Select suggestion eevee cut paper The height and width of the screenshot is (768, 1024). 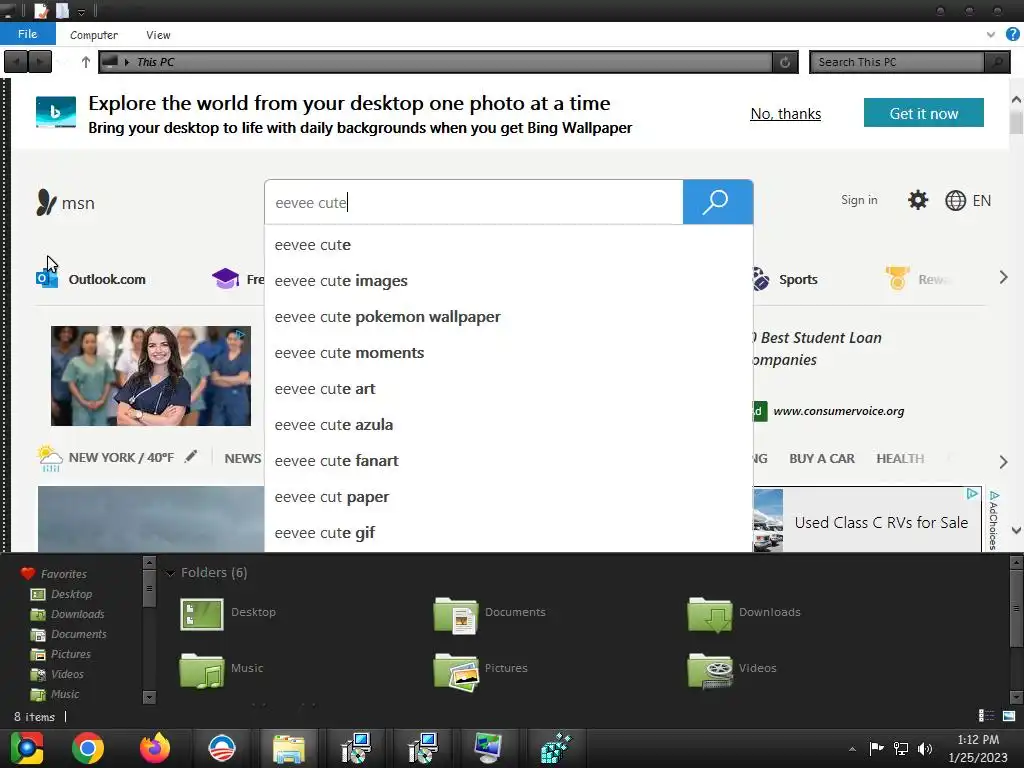coord(509,497)
